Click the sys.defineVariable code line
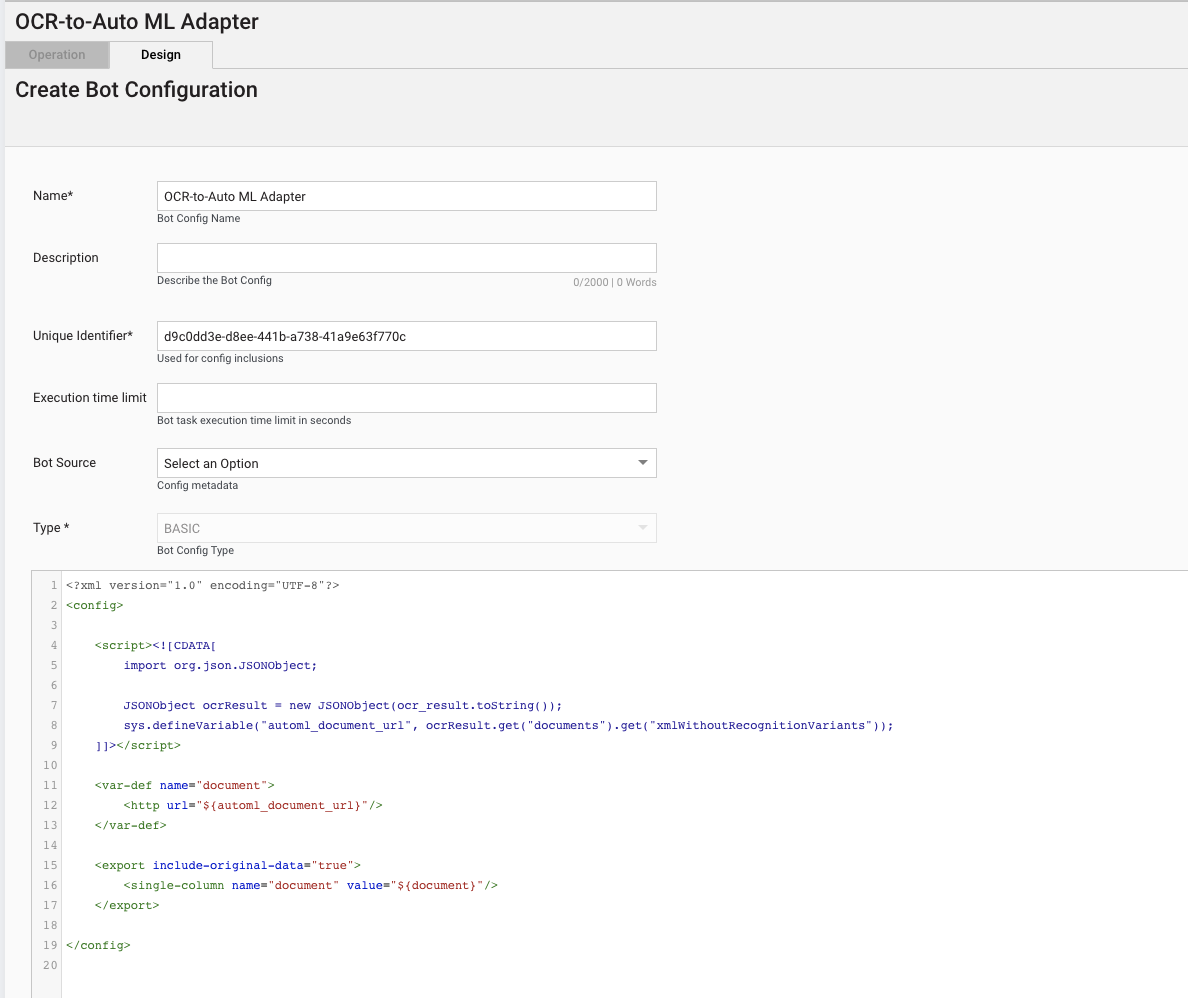Viewport: 1188px width, 998px height. coord(508,725)
